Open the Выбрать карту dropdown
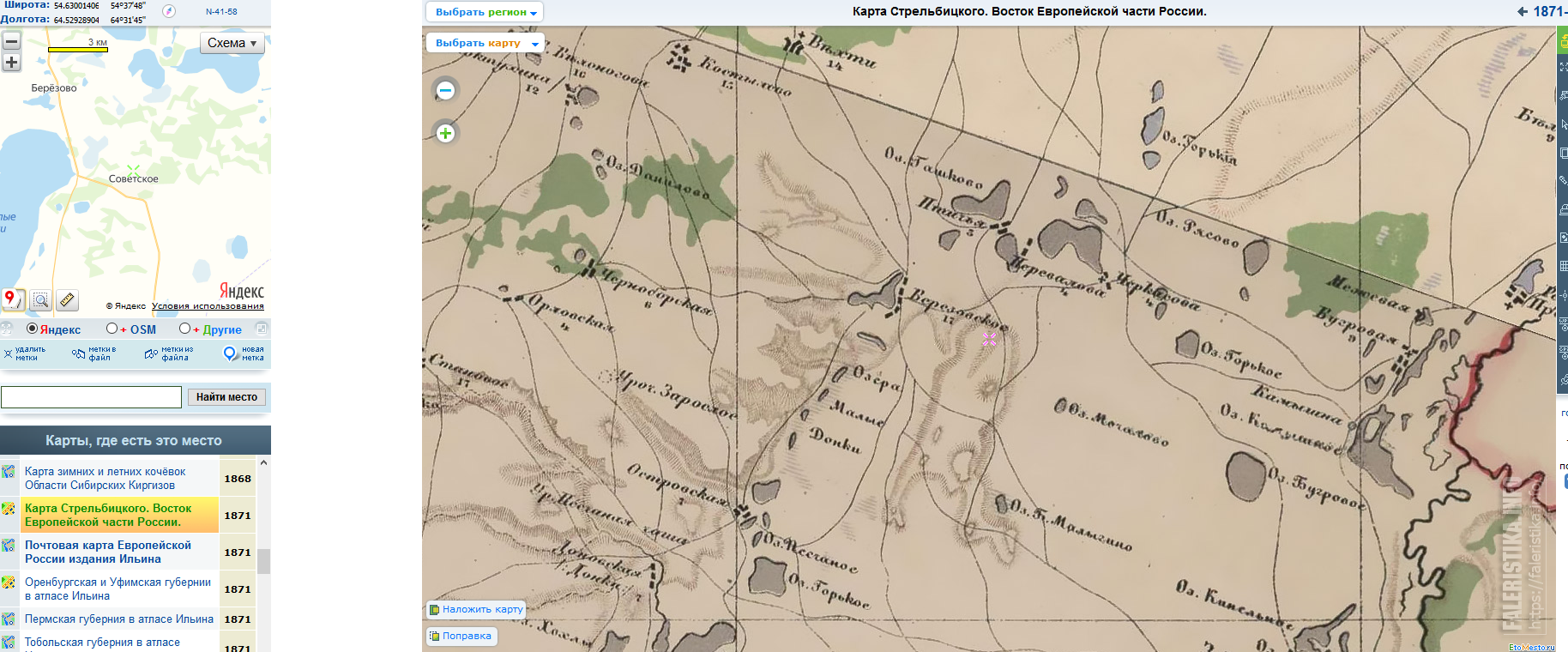This screenshot has width=1568, height=652. click(485, 43)
